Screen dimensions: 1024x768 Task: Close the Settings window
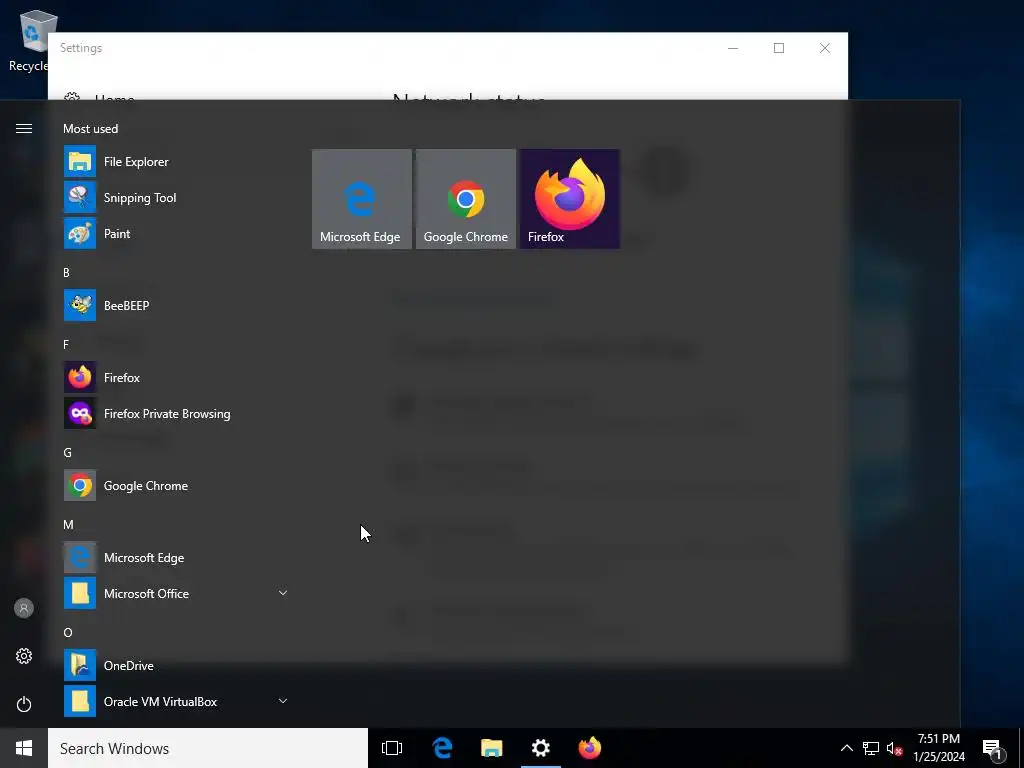[x=825, y=48]
